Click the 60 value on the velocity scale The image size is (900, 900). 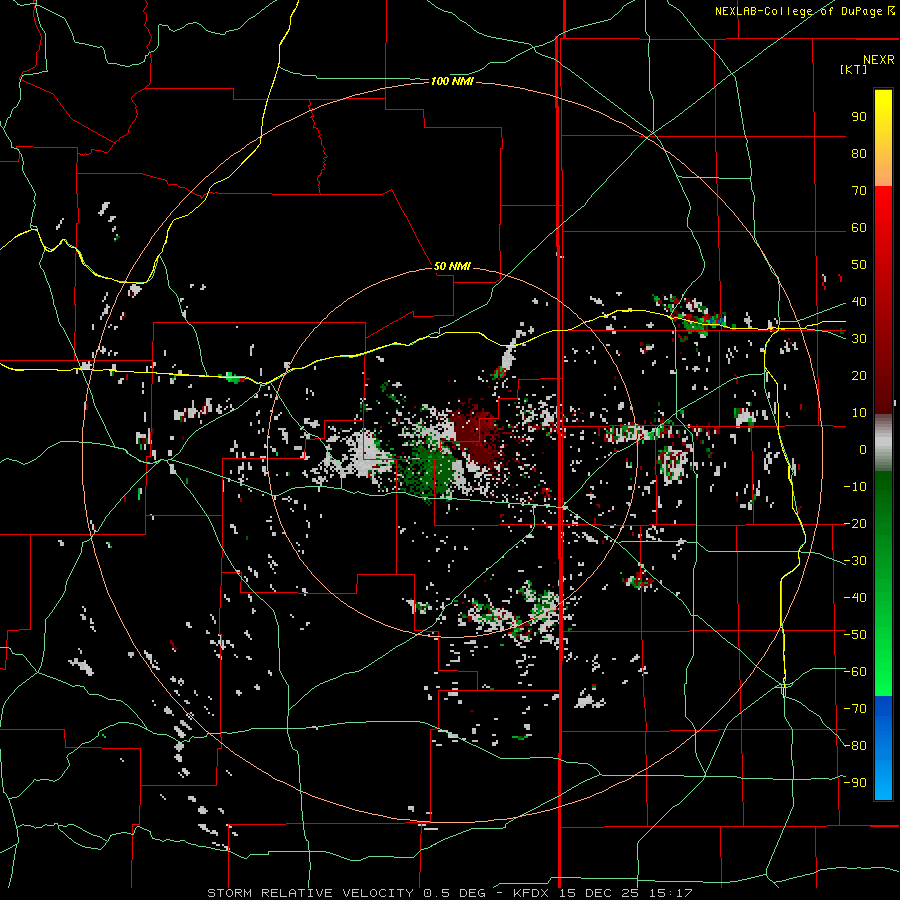(x=859, y=228)
